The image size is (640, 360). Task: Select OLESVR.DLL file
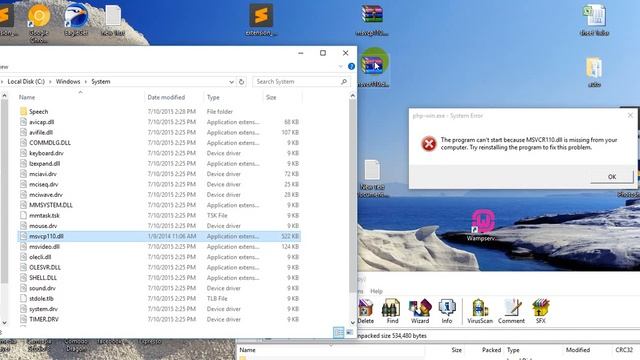[x=45, y=267]
